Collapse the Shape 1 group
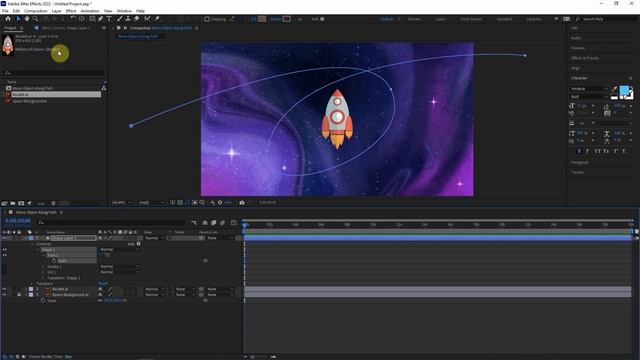640x360 pixels. click(x=38, y=249)
